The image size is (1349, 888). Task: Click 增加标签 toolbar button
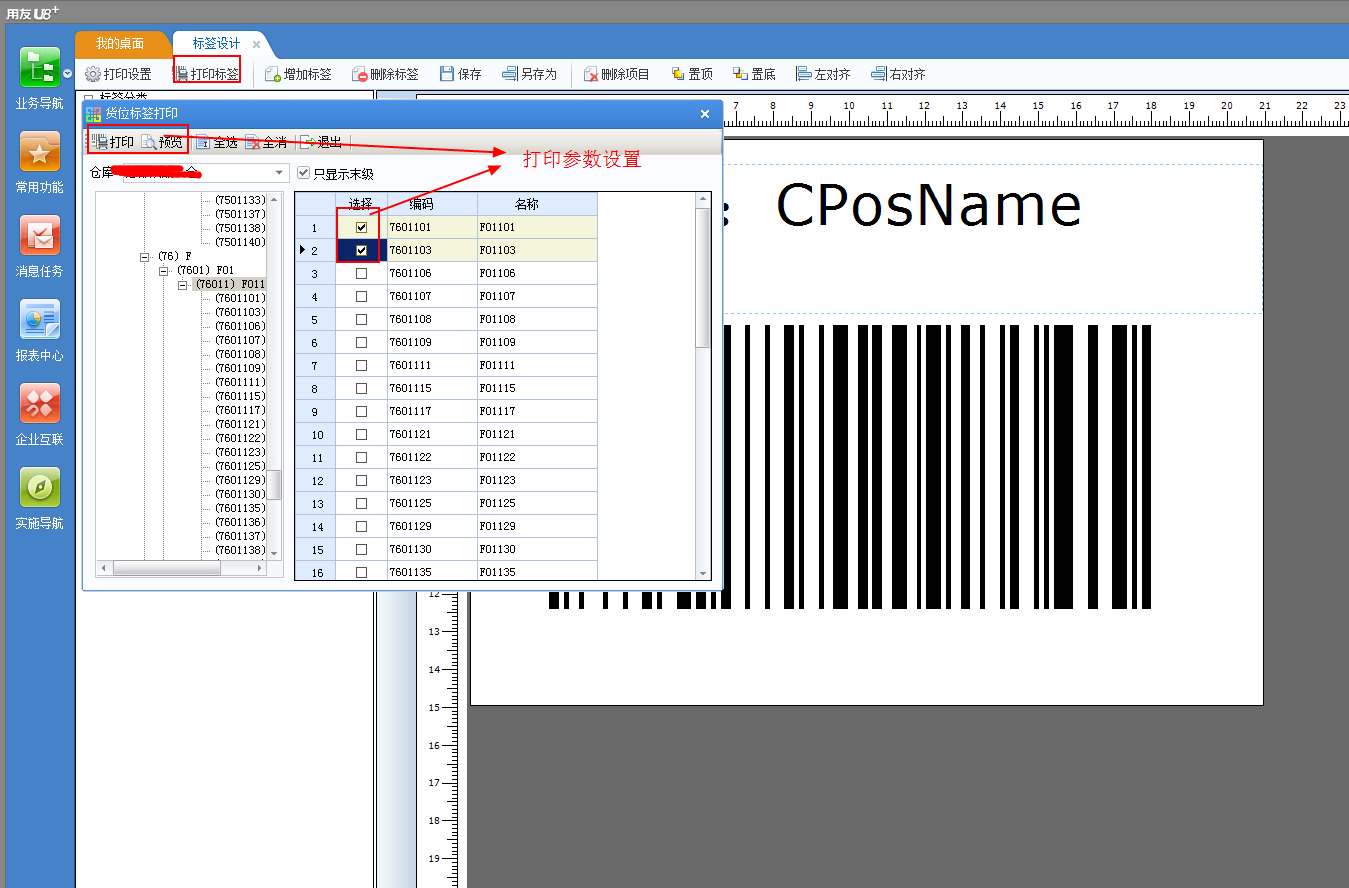click(x=298, y=74)
